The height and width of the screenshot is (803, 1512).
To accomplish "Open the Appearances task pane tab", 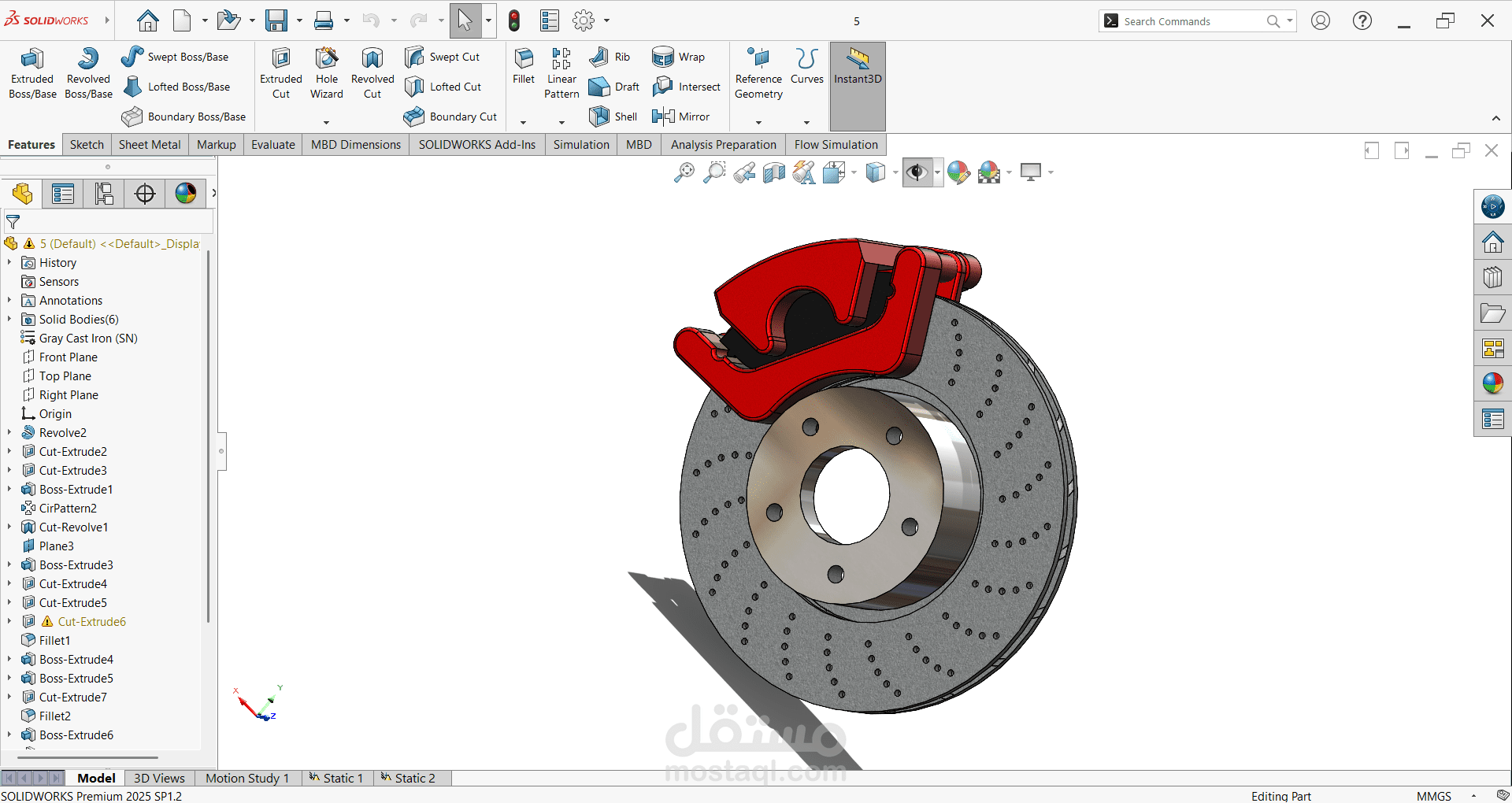I will 1492,383.
